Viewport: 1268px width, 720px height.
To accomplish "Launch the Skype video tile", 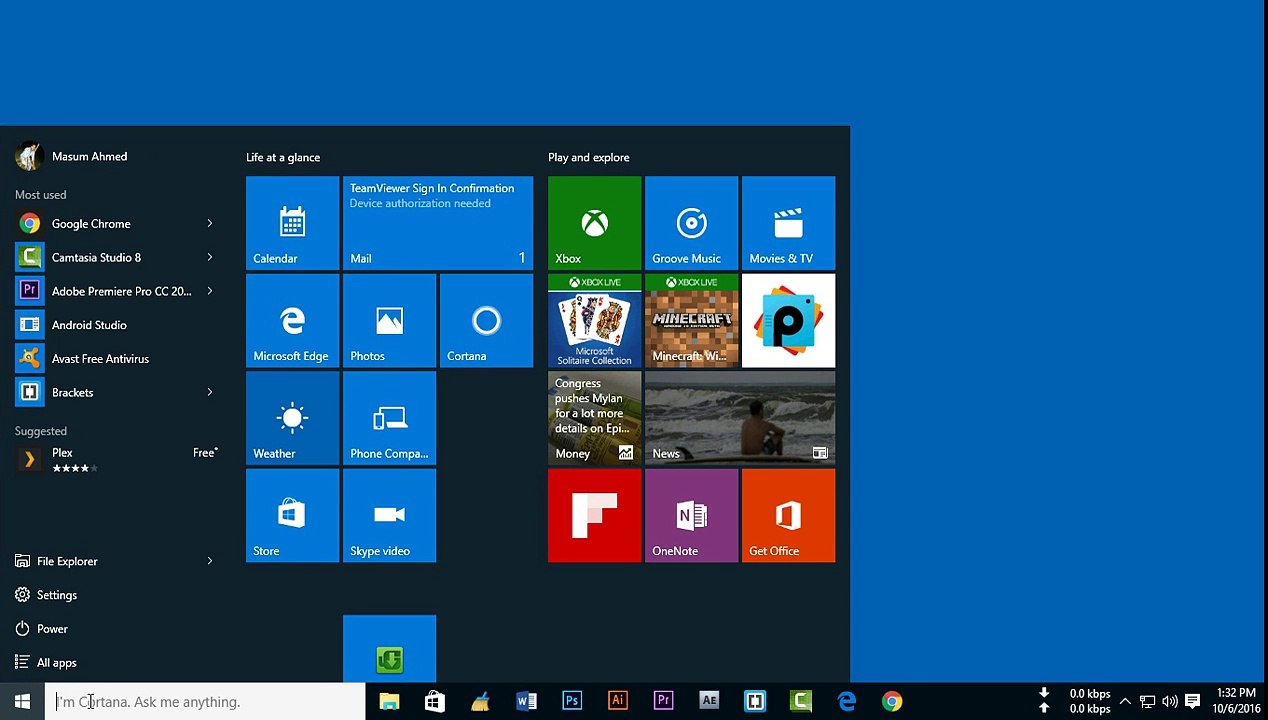I will (389, 515).
